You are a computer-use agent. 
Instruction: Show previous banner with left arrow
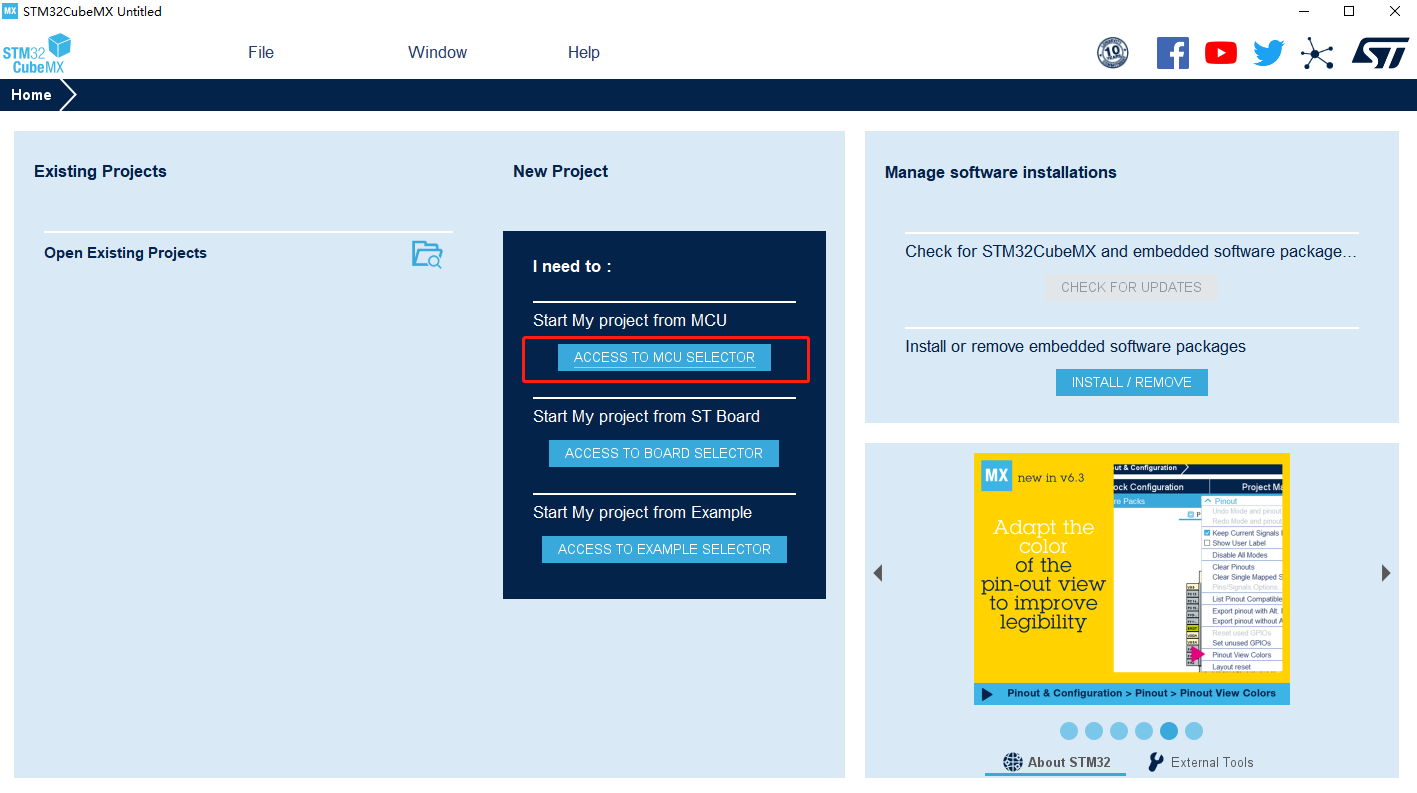pos(878,573)
